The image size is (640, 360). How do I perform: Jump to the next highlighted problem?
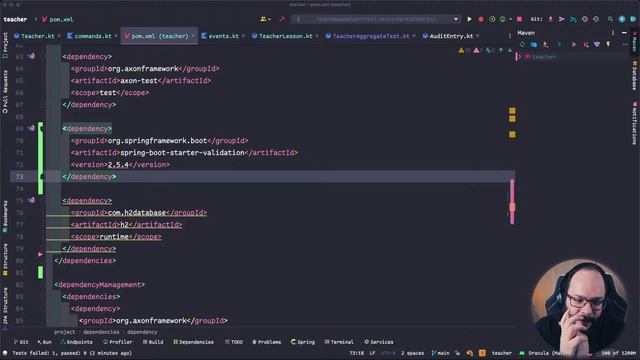510,51
